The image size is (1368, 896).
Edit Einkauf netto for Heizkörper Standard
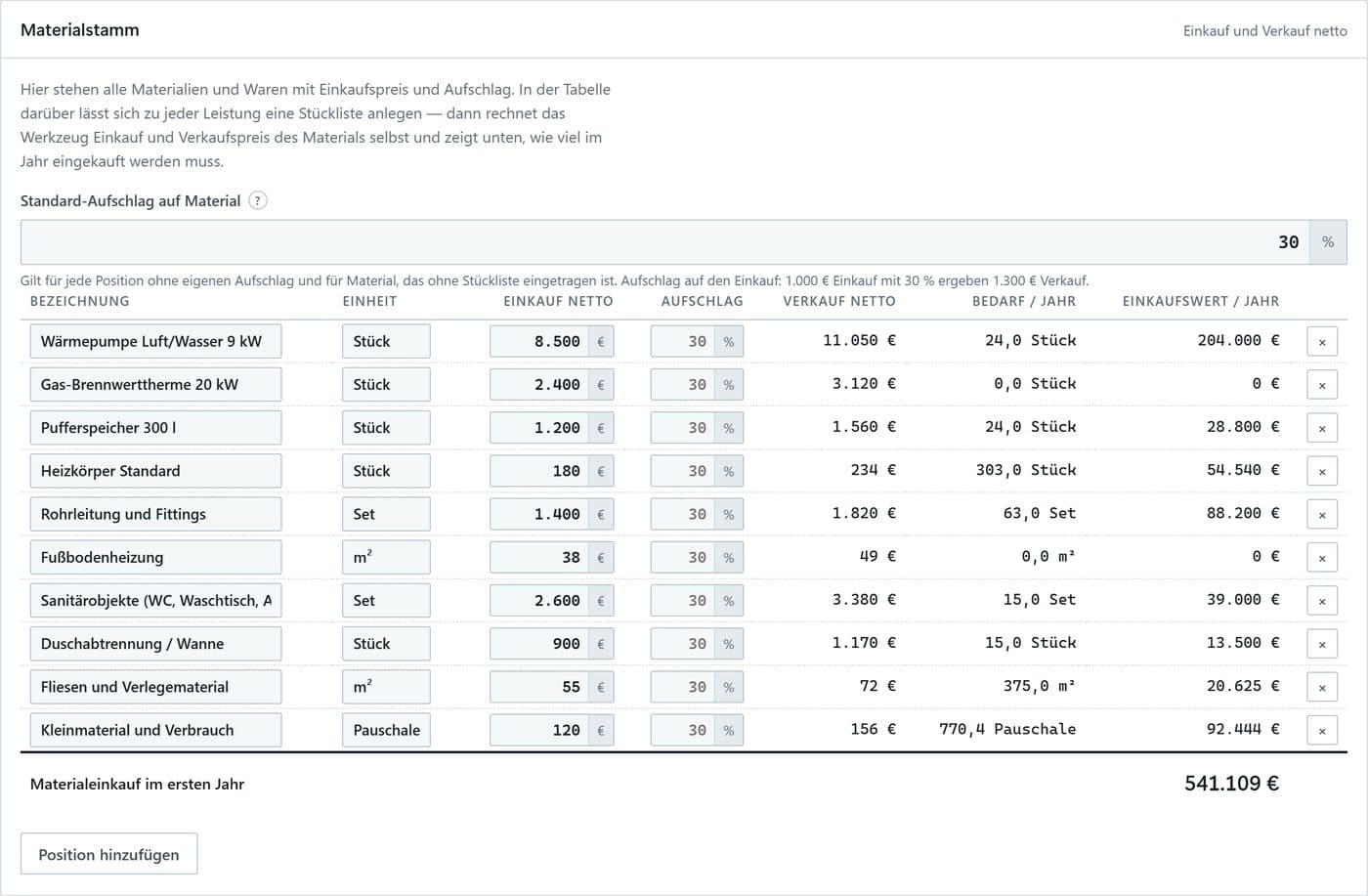(x=539, y=471)
